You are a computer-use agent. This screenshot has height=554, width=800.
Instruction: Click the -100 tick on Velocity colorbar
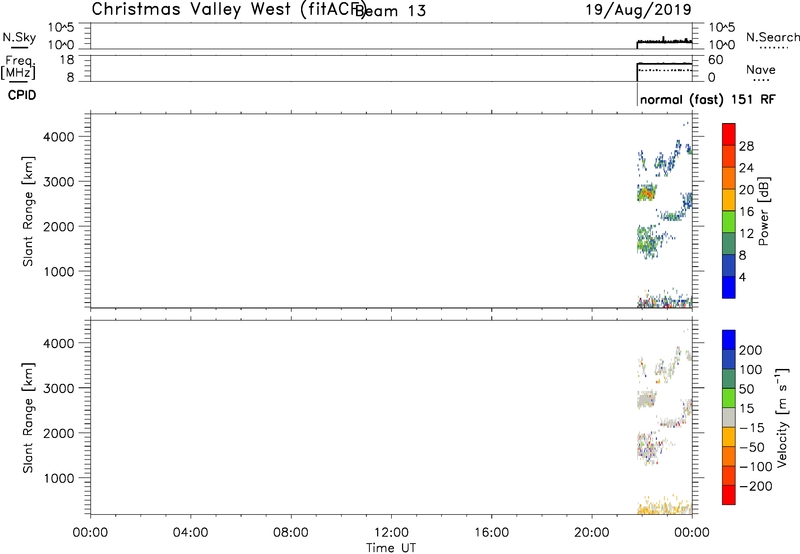[755, 467]
